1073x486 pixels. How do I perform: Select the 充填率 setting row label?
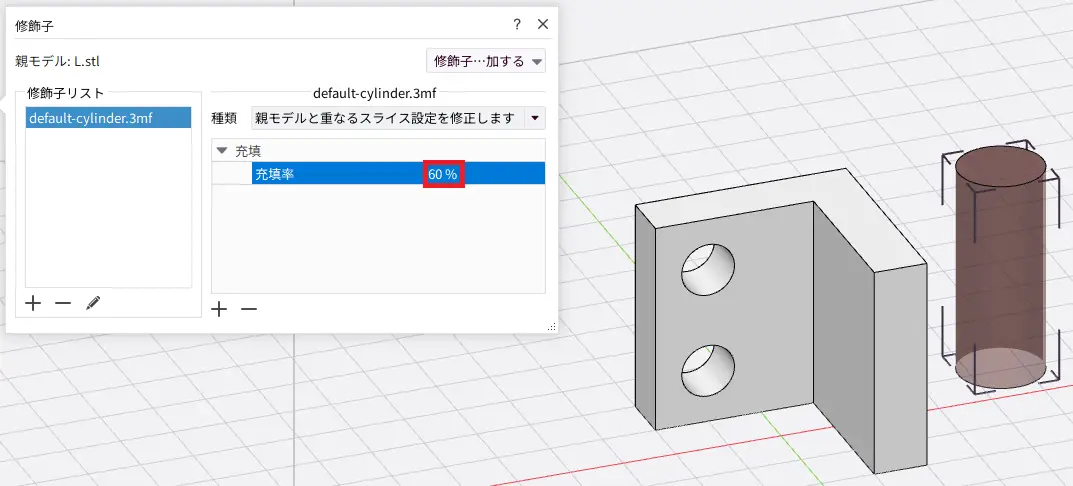(275, 174)
